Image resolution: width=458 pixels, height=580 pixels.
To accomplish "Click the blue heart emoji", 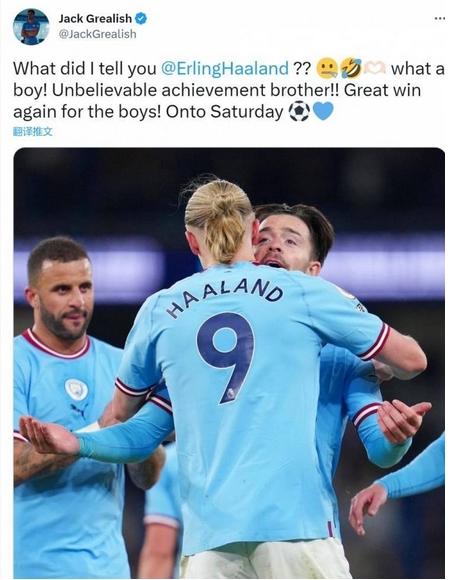I will click(323, 111).
